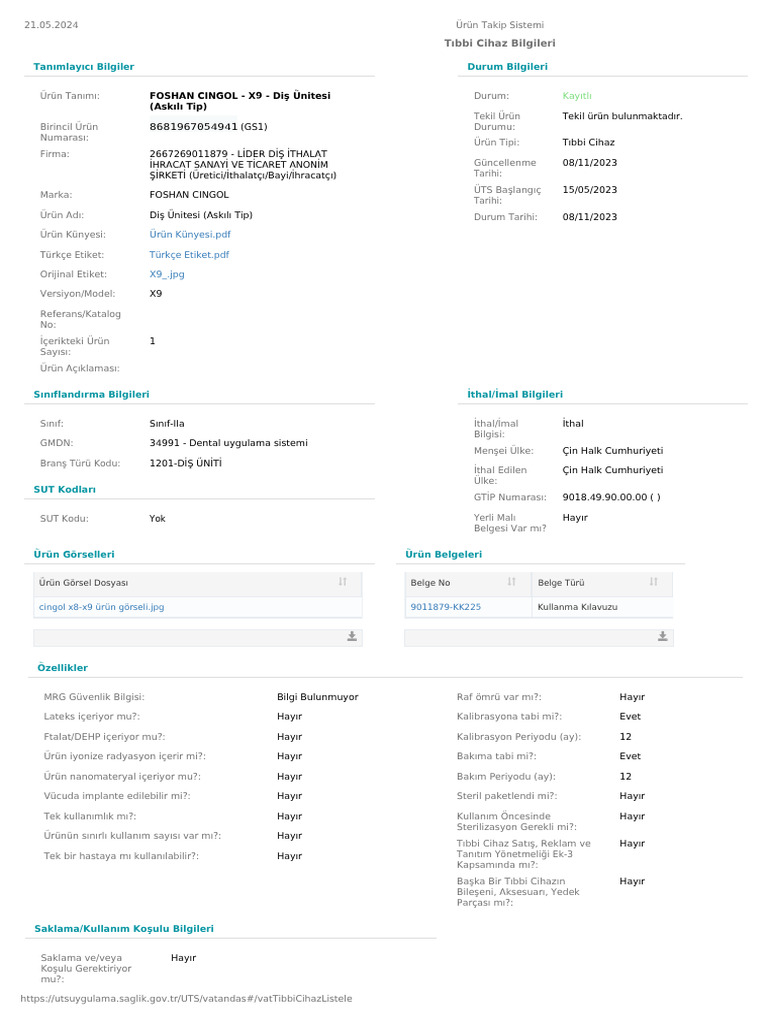
Task: Click the Kalibrasyon Periyodu (ay) value 12
Action: click(626, 737)
